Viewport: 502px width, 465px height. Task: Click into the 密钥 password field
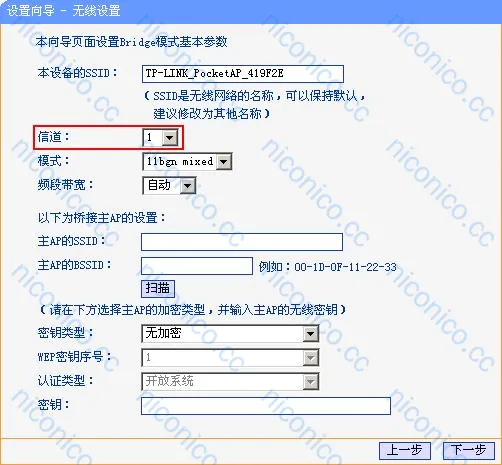point(266,406)
